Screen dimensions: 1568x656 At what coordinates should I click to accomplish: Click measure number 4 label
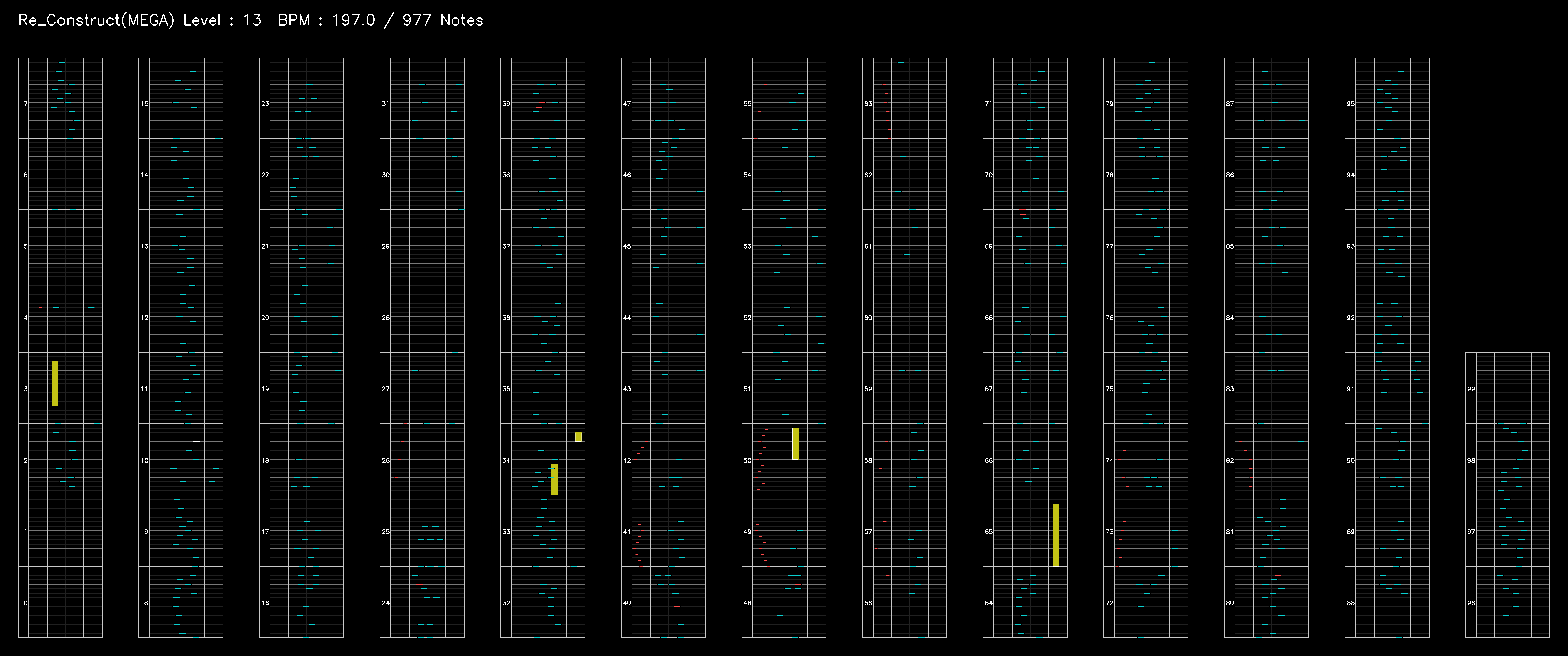tap(26, 317)
